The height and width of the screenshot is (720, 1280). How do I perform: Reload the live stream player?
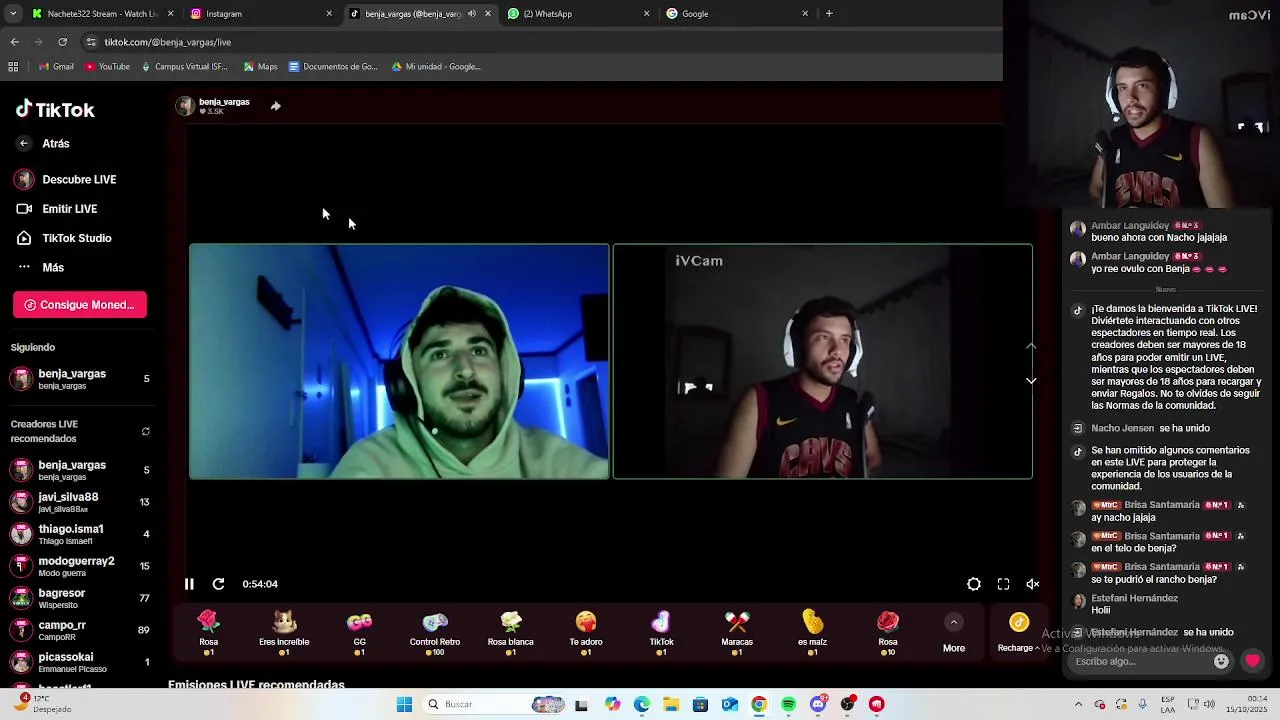(x=218, y=584)
